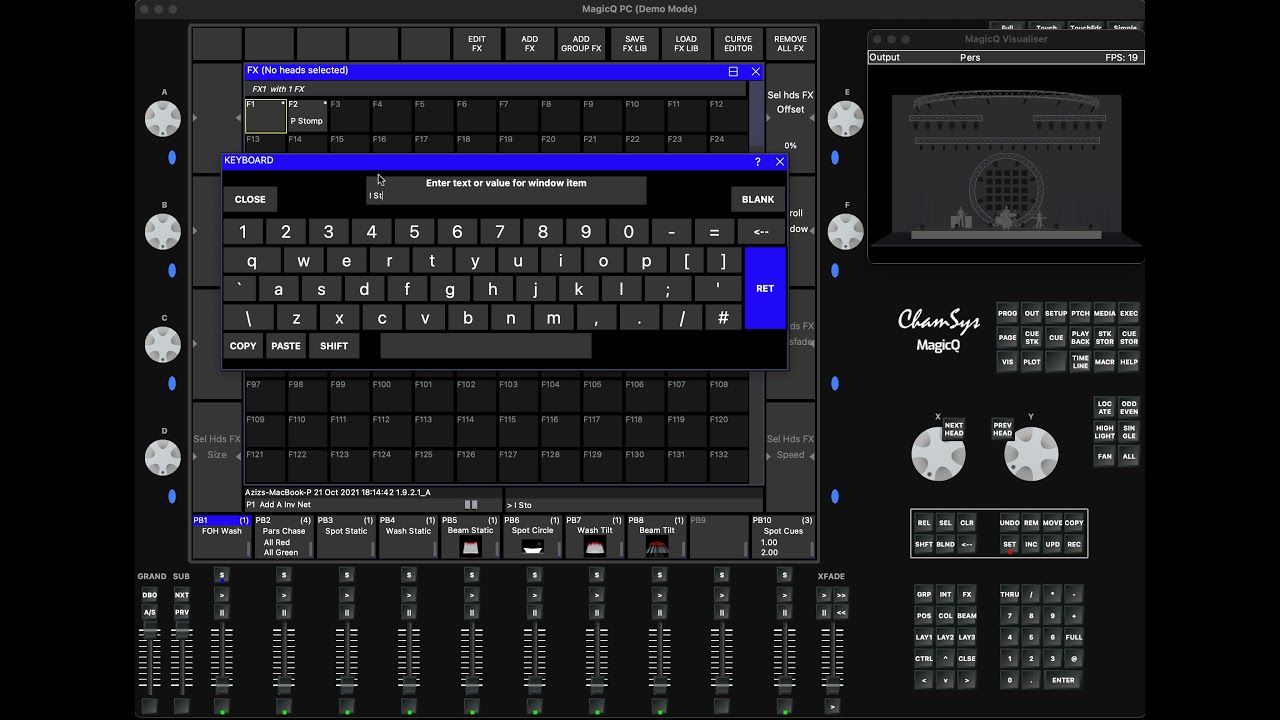Click the keyboard help question mark

tap(757, 161)
